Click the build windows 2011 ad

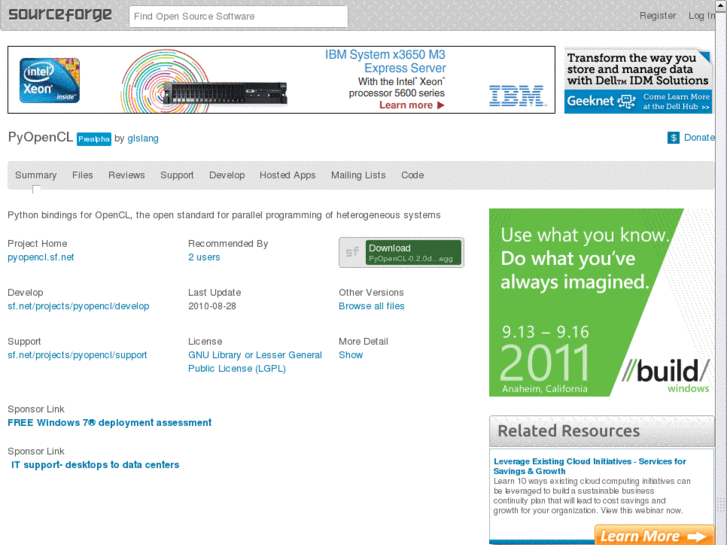coord(601,302)
